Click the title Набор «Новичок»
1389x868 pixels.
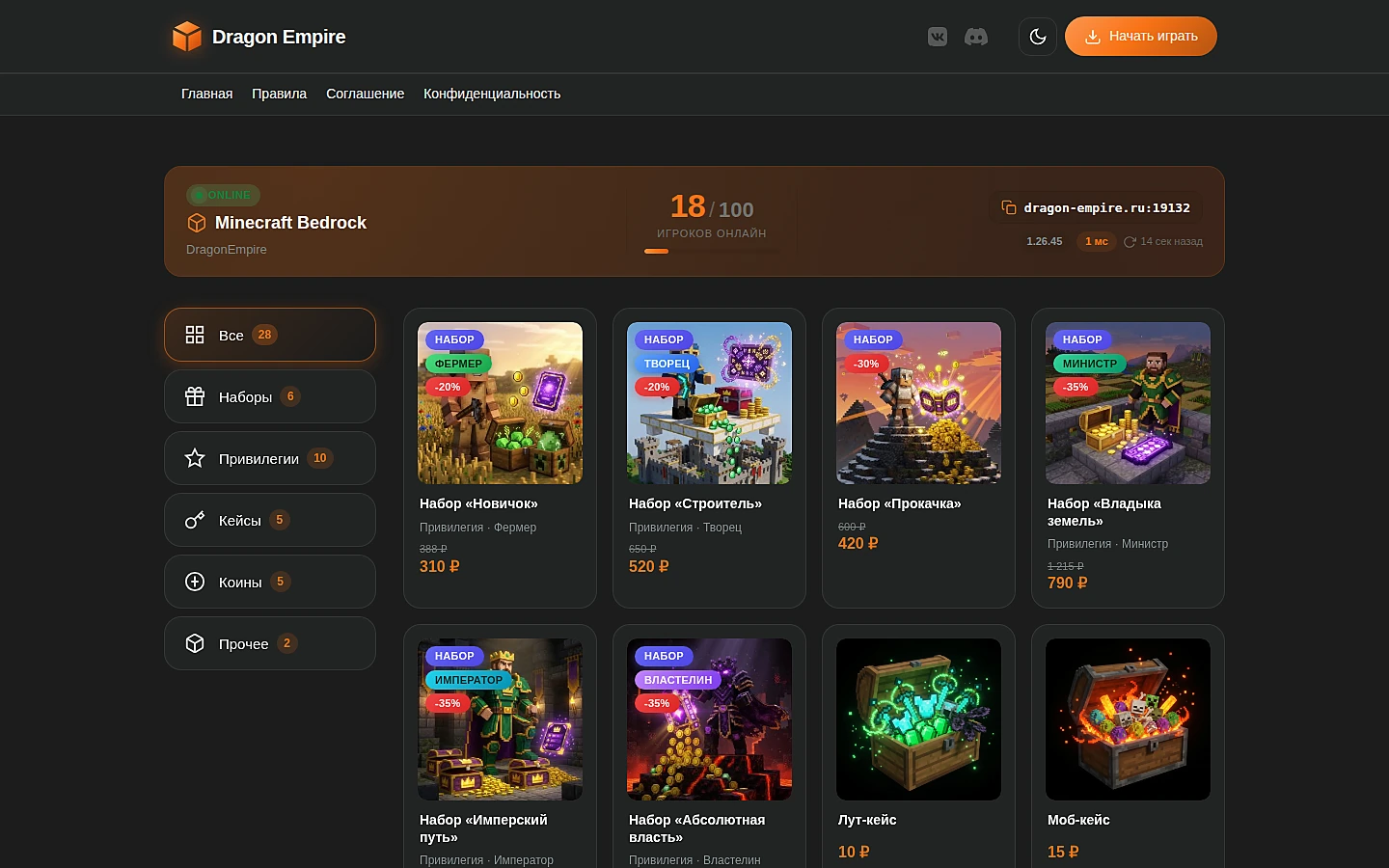(478, 503)
